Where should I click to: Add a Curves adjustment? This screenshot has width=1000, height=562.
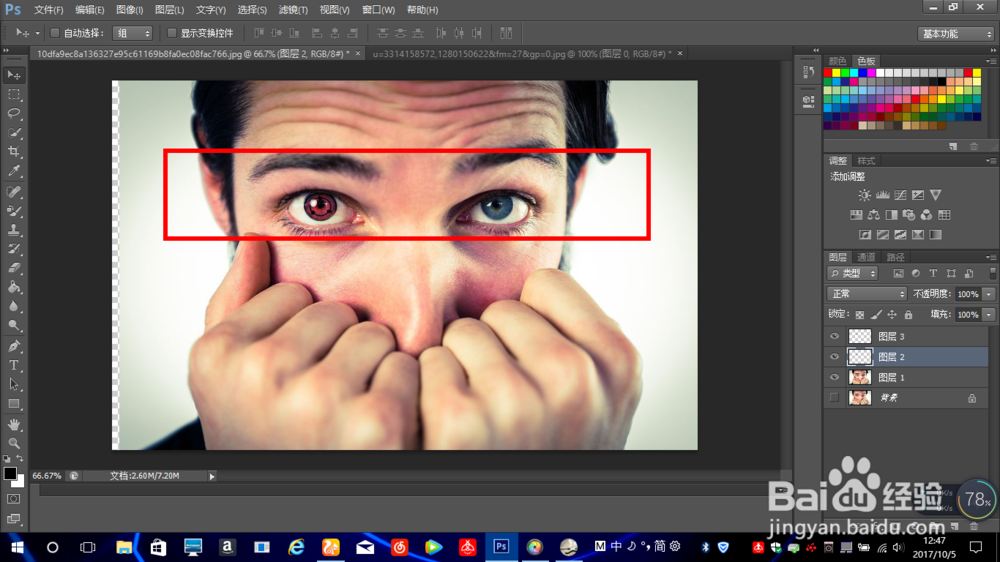tap(901, 195)
